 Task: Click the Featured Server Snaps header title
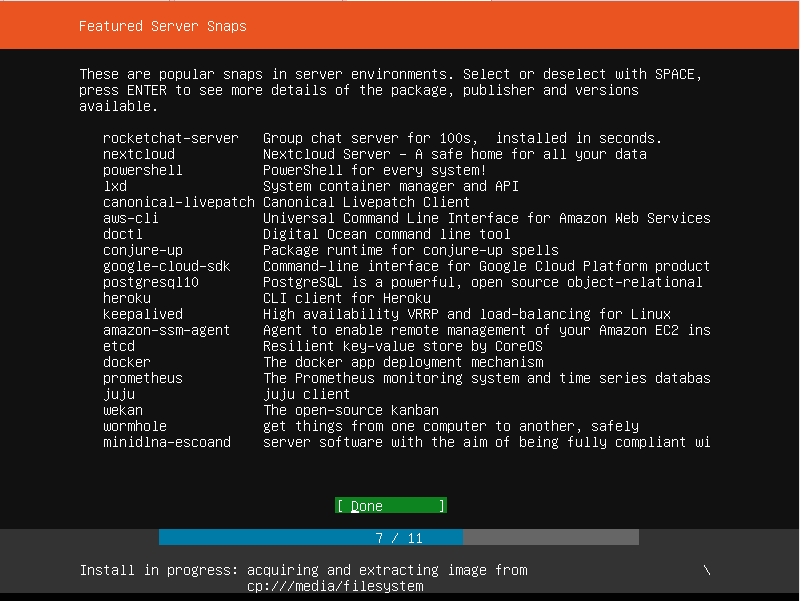[163, 26]
